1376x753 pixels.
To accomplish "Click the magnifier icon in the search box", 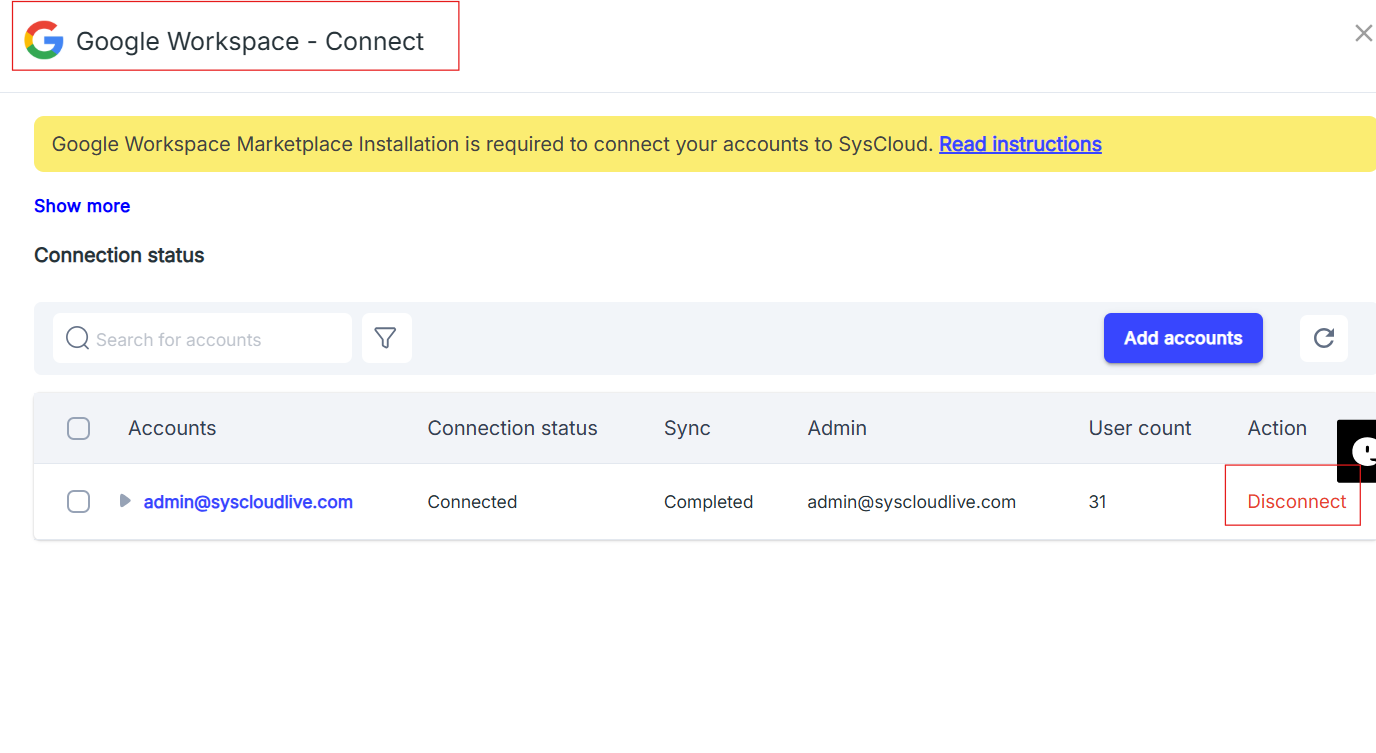I will [78, 339].
